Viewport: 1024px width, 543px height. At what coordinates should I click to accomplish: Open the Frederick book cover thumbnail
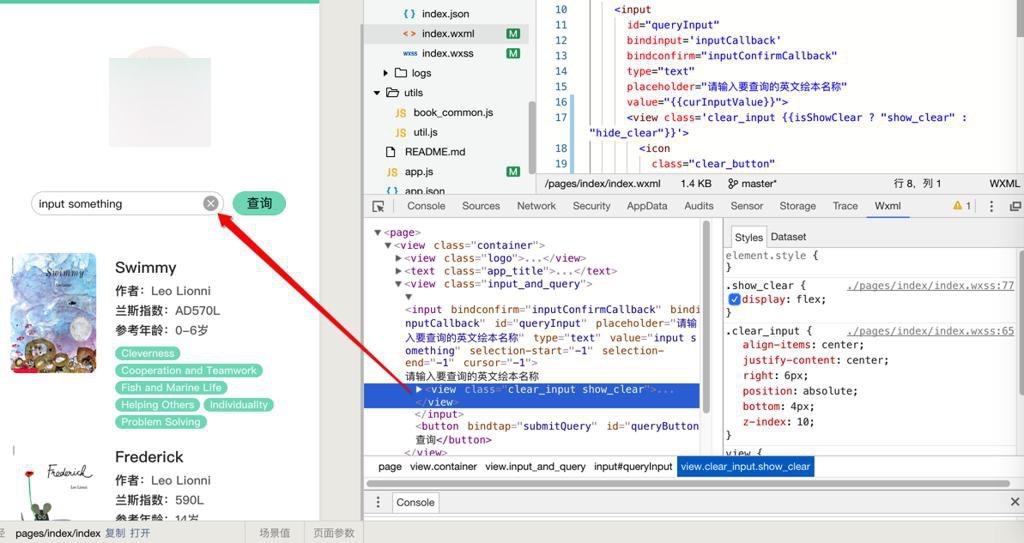[54, 484]
